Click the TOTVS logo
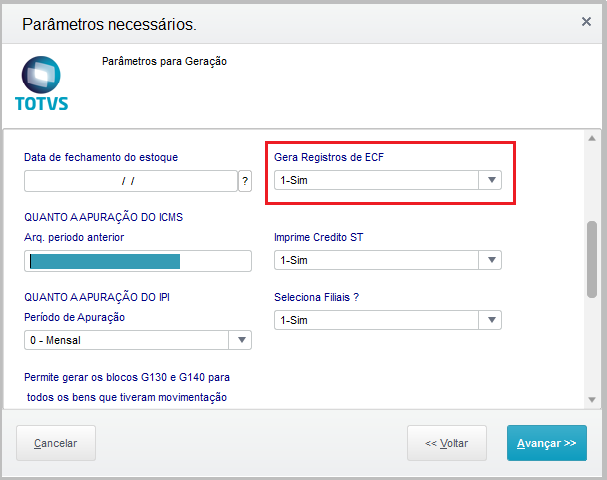Viewport: 607px width, 480px height. coord(41,84)
